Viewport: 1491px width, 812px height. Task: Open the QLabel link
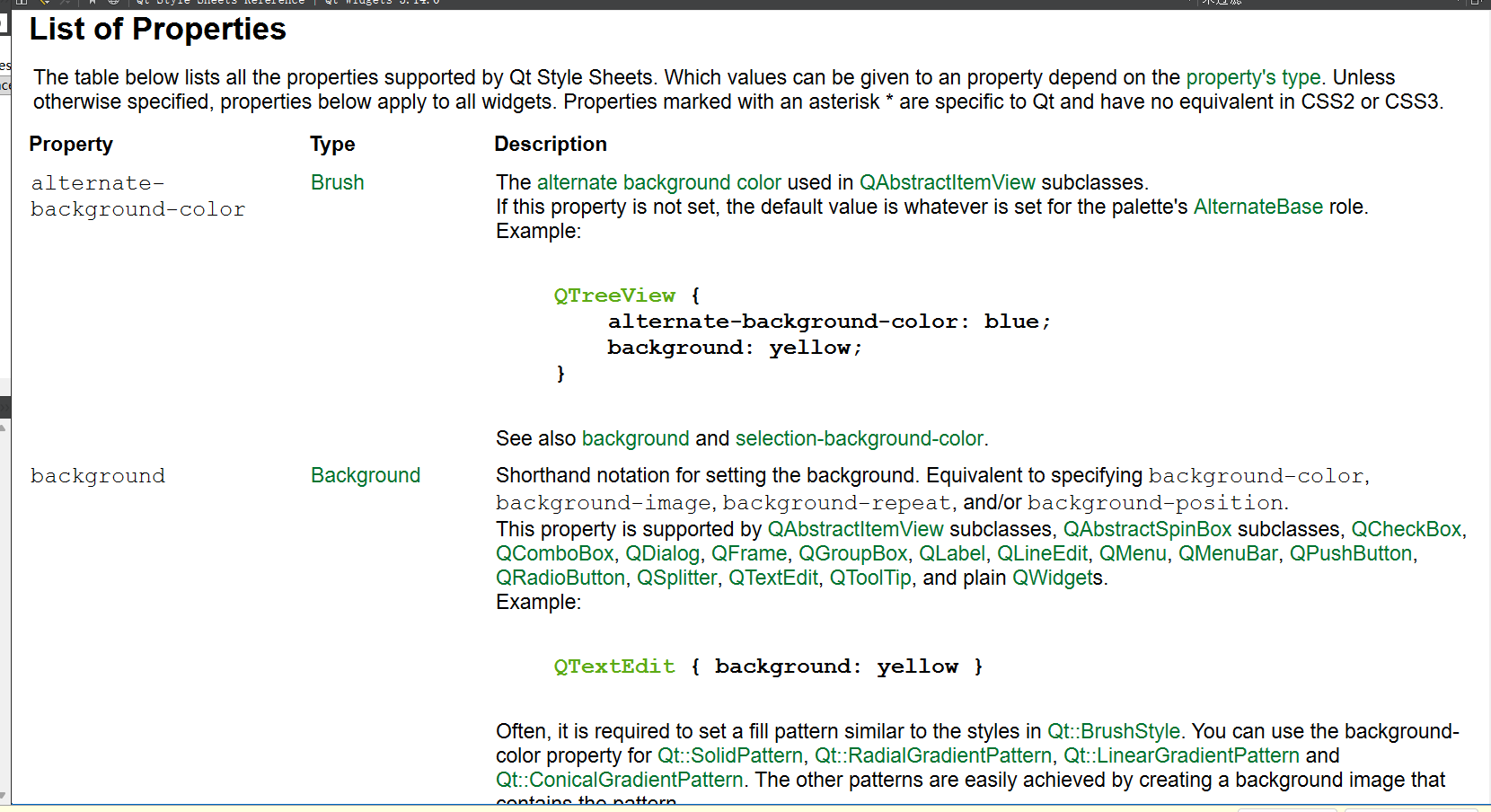(952, 553)
